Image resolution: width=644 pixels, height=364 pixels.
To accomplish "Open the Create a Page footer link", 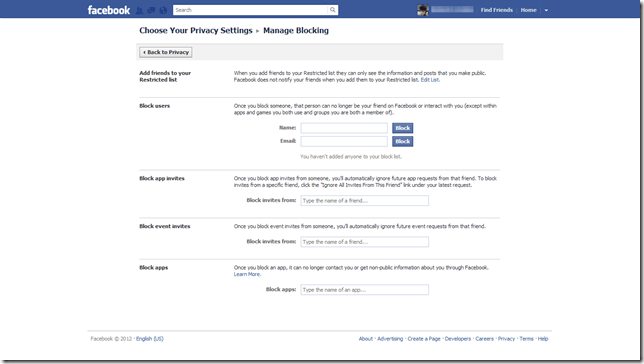I will 424,339.
